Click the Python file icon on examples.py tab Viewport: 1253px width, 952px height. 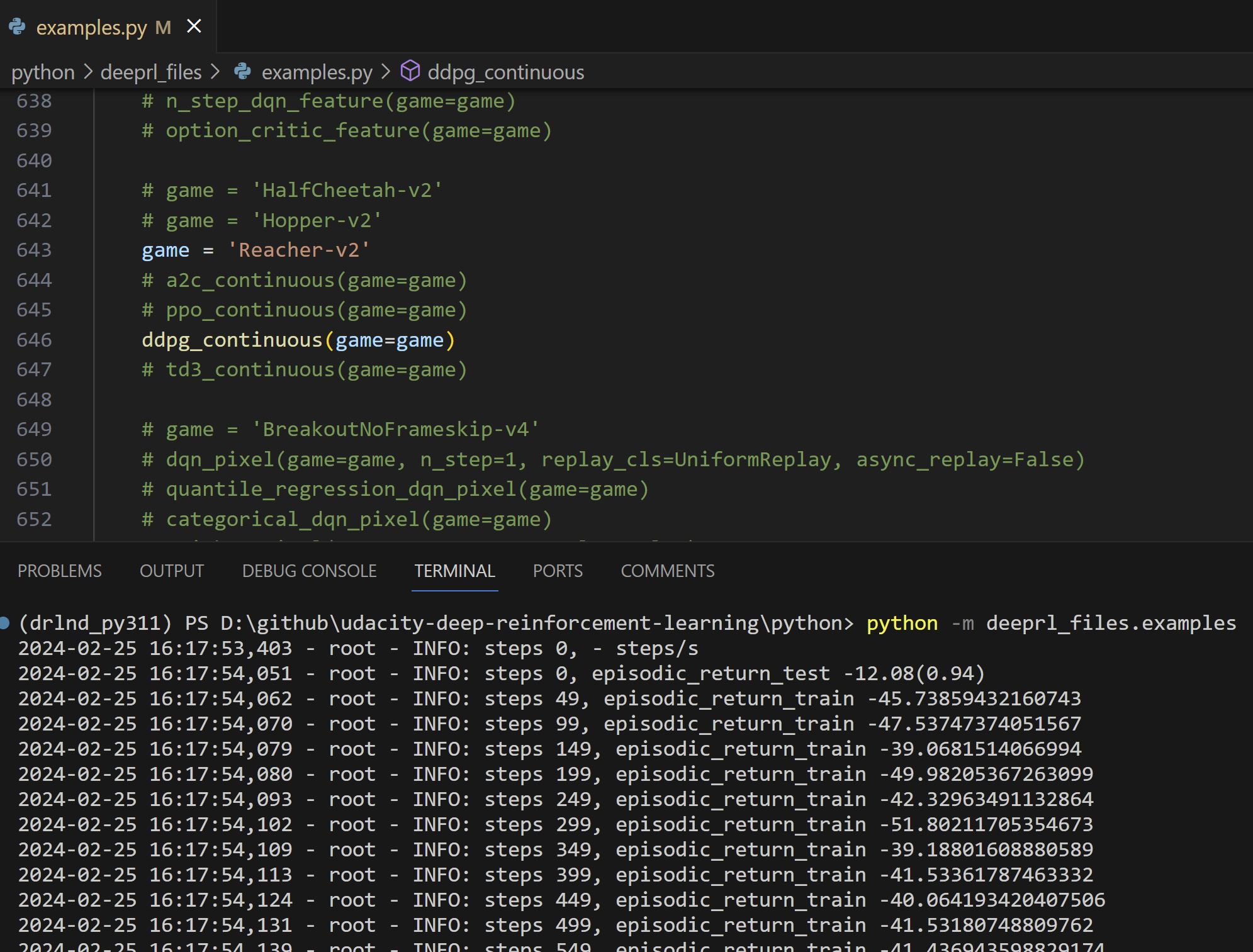18,26
